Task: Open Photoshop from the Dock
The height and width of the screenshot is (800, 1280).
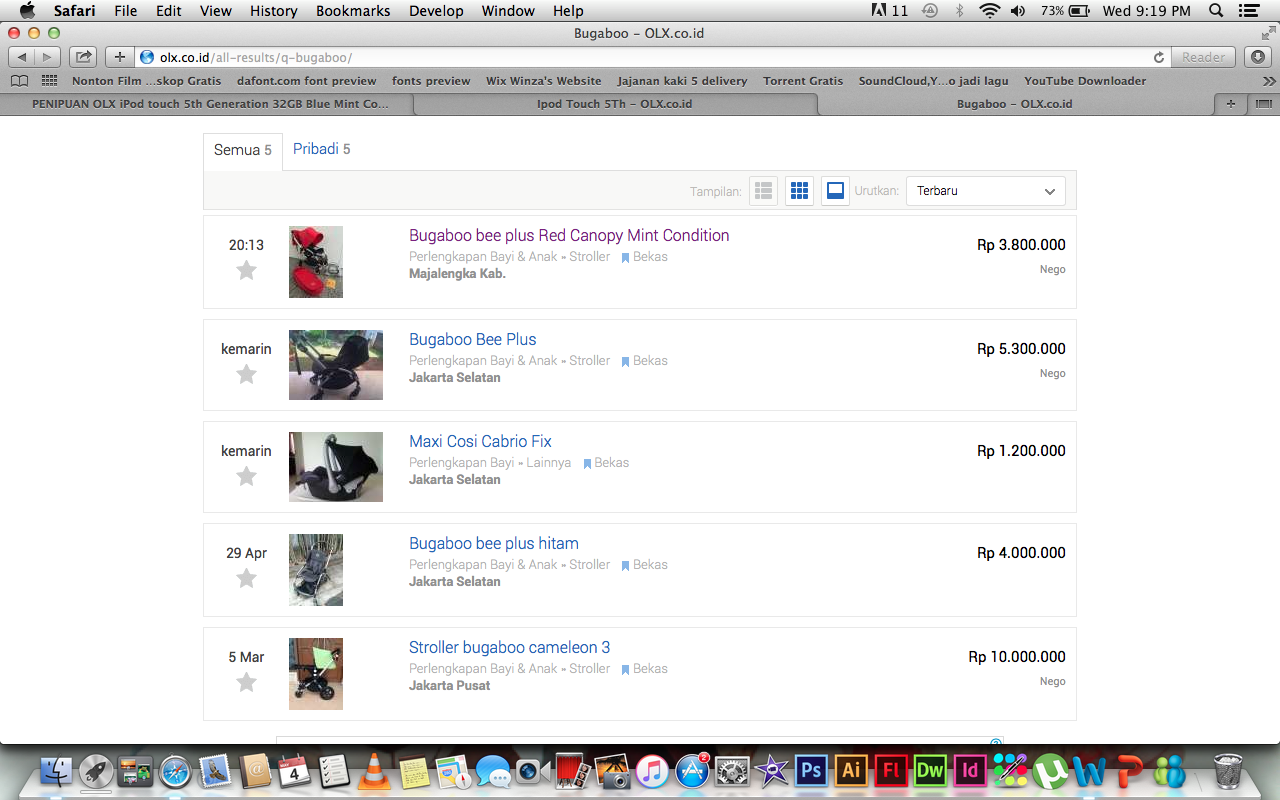Action: pos(811,771)
